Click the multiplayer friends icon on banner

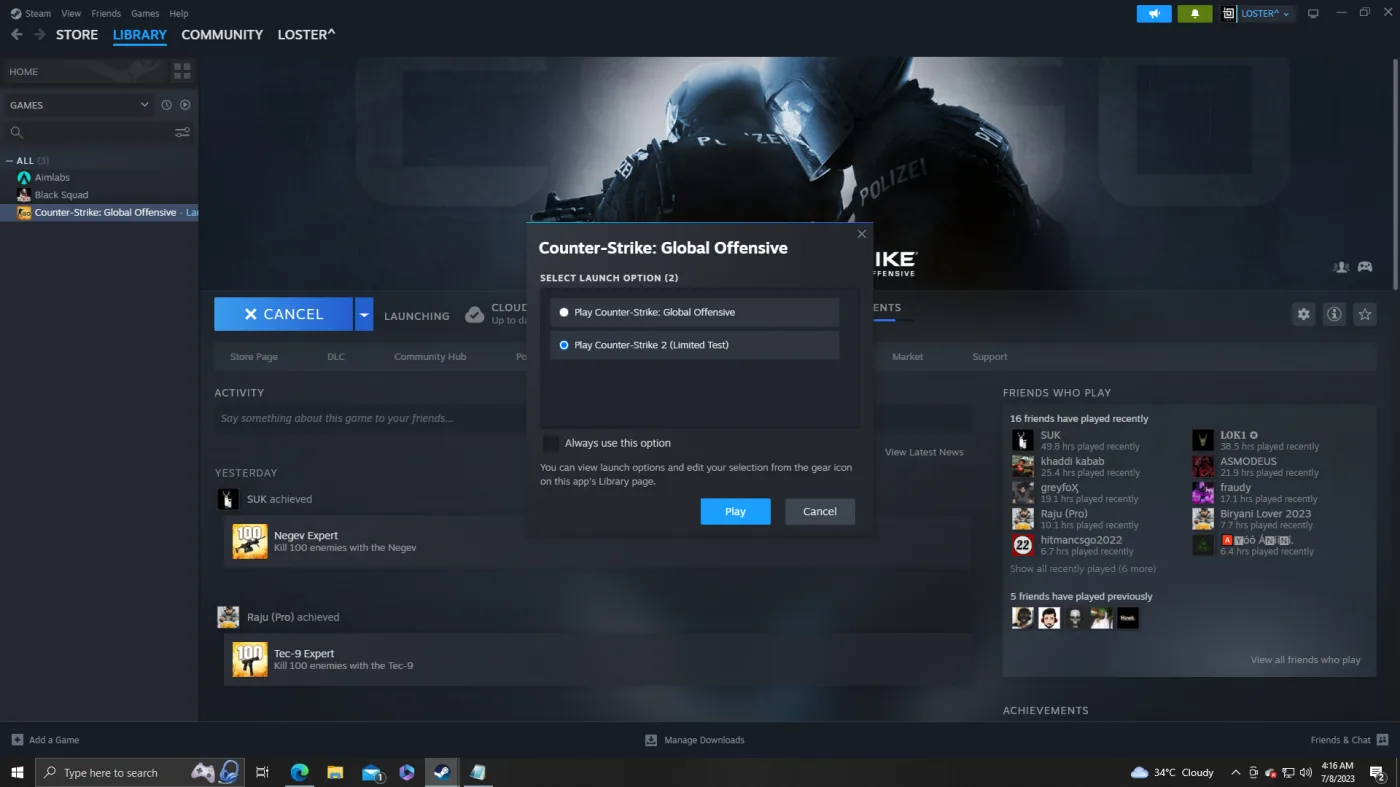point(1341,267)
